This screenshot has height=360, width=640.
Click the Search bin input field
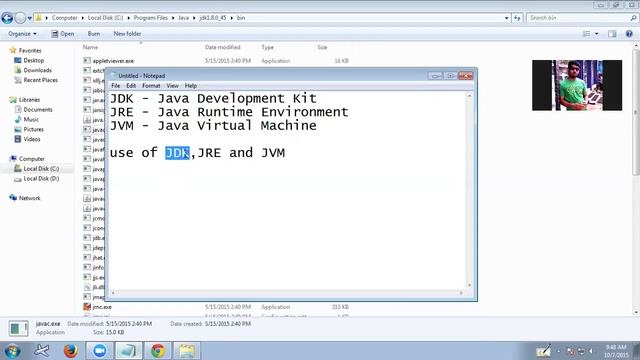click(578, 18)
